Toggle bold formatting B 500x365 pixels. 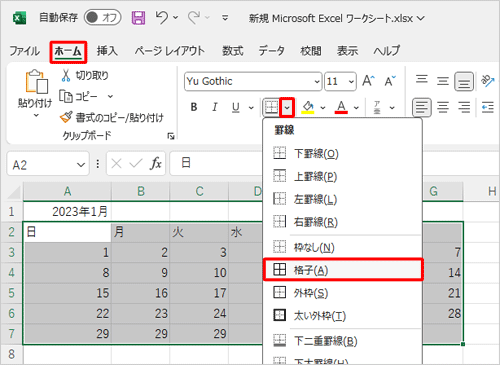coord(194,107)
